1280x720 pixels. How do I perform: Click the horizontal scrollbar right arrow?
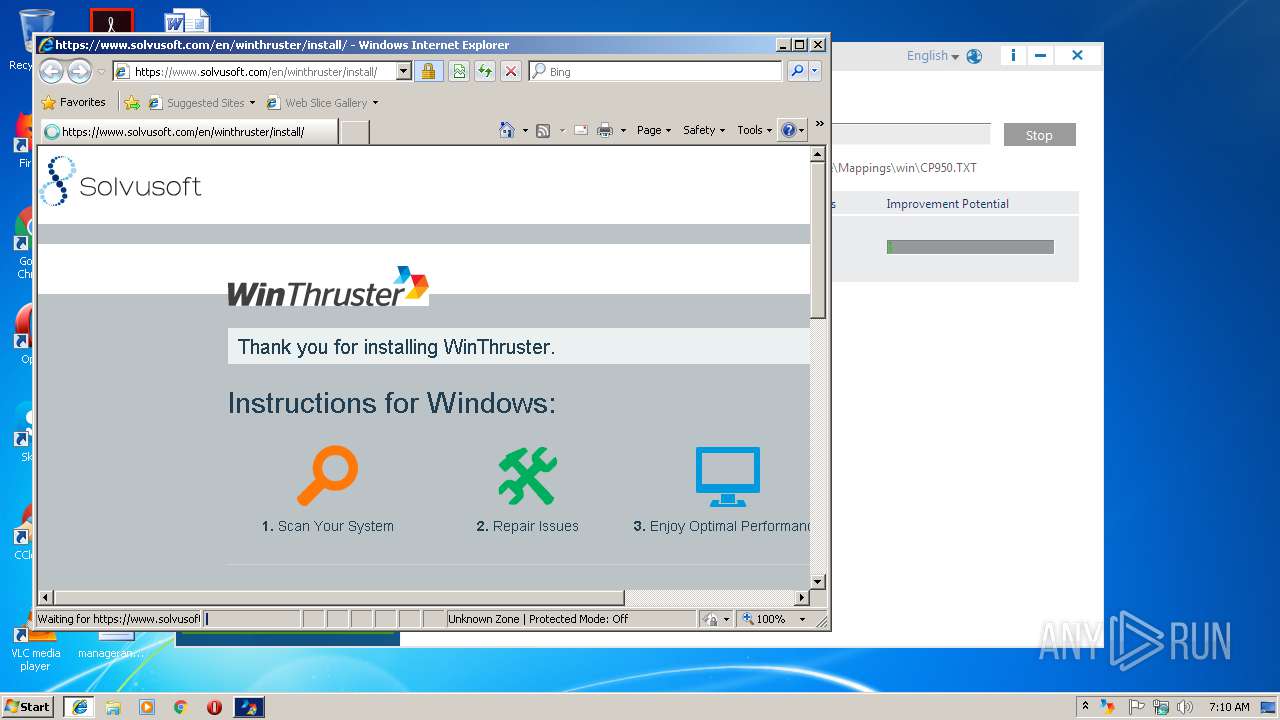tap(801, 597)
